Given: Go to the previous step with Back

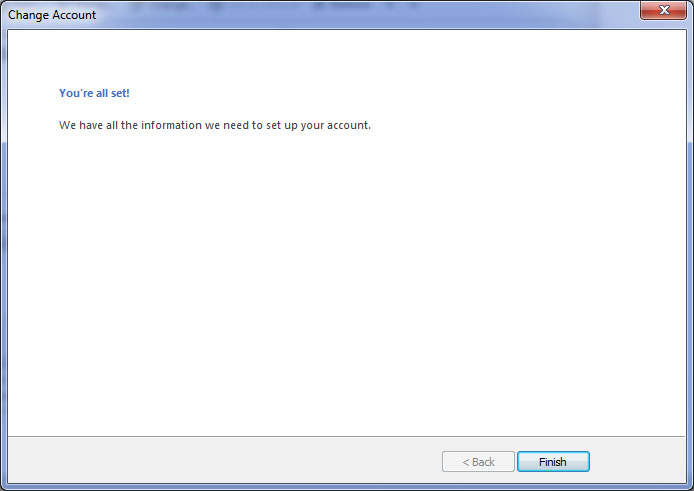Looking at the screenshot, I should (478, 462).
